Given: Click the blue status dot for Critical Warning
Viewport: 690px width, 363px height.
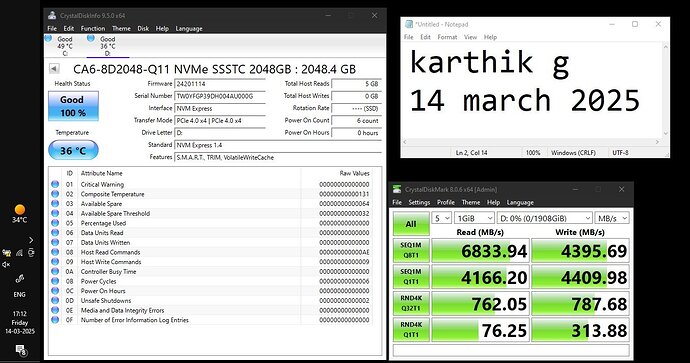Looking at the screenshot, I should click(55, 184).
